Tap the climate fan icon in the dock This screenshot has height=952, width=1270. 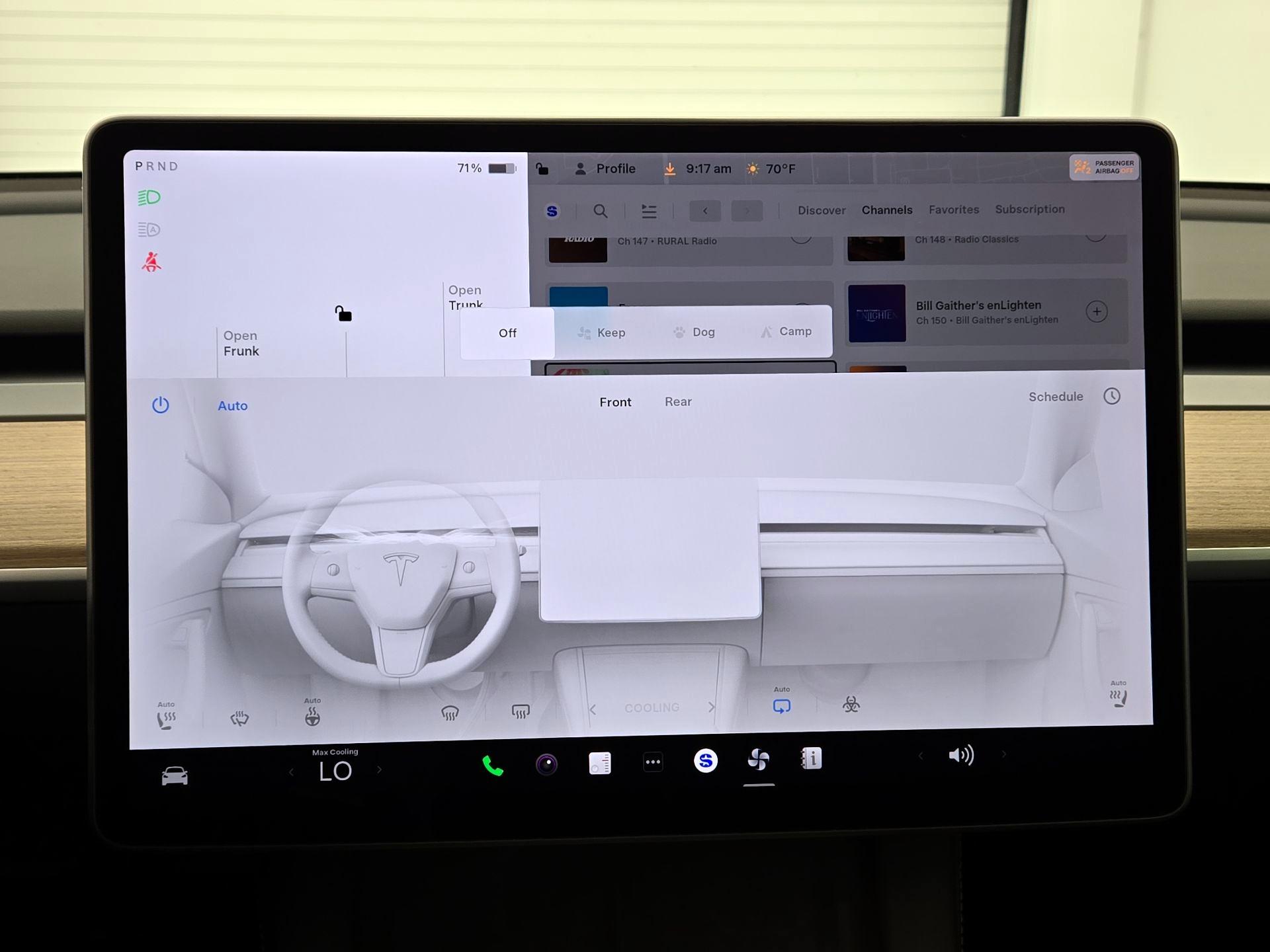[758, 760]
